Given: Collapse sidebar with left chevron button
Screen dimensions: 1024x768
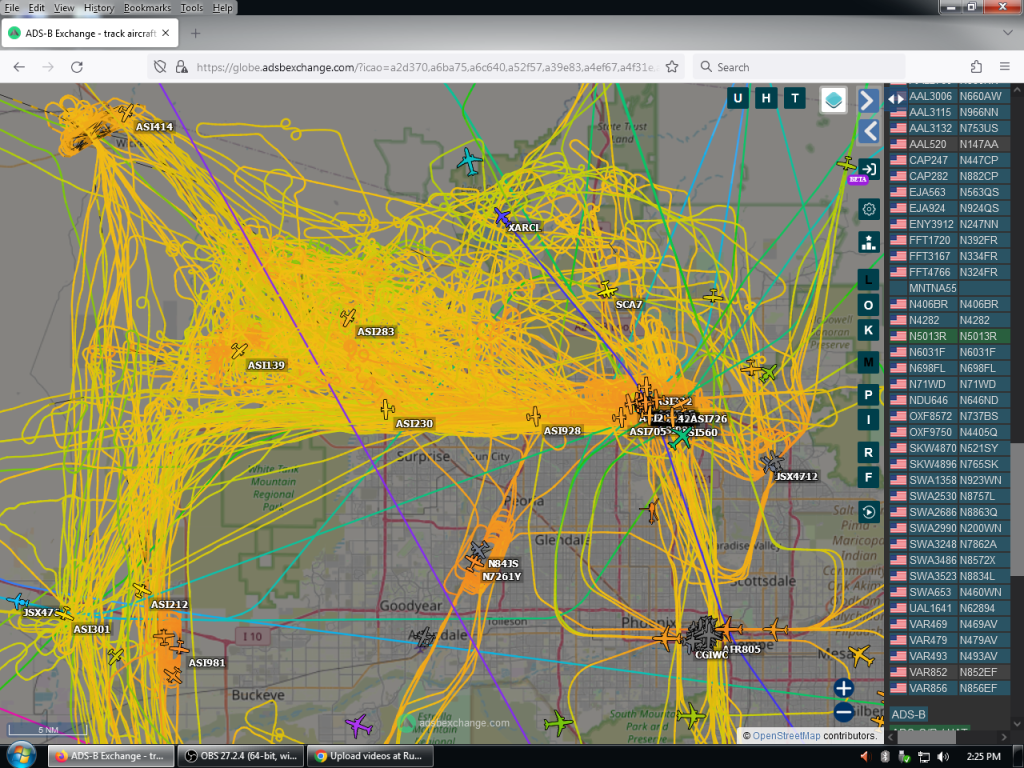Looking at the screenshot, I should (x=868, y=131).
